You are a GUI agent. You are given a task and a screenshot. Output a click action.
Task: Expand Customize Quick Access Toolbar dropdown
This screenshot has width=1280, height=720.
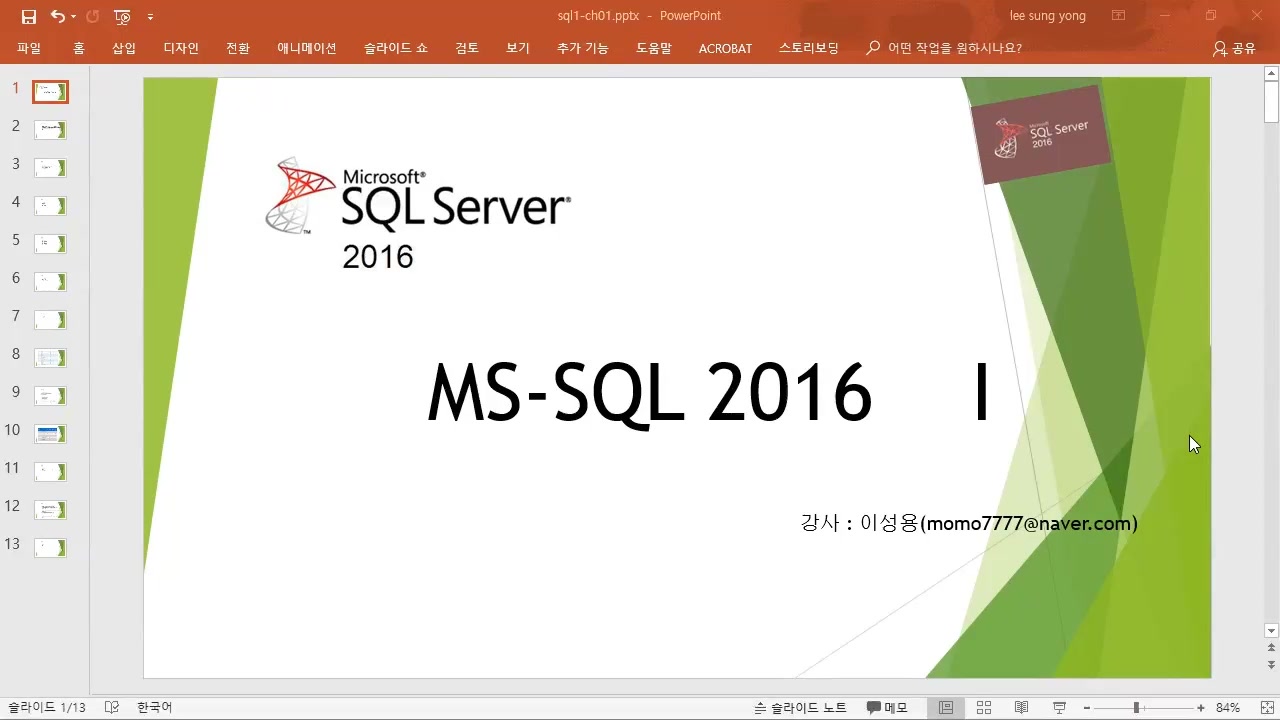pos(150,17)
